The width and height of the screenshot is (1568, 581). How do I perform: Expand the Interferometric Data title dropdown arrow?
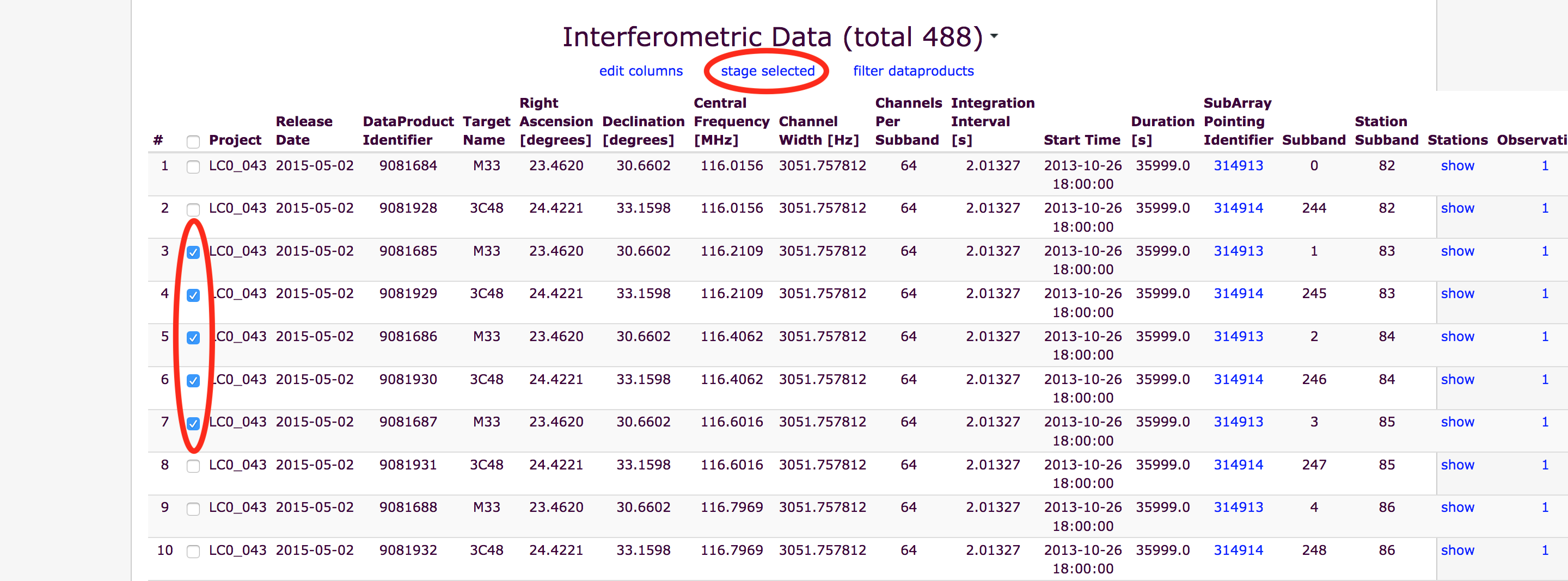(994, 36)
